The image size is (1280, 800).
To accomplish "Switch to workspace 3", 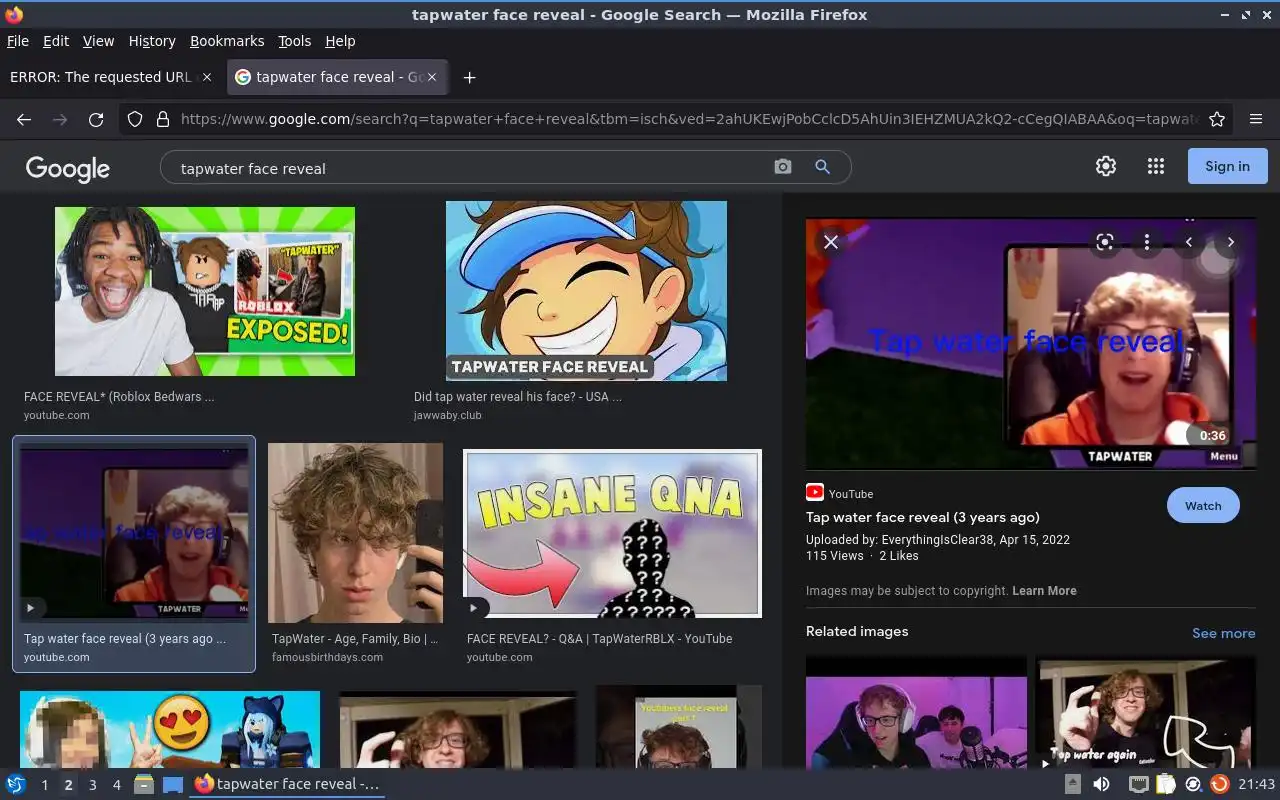I will pos(92,785).
